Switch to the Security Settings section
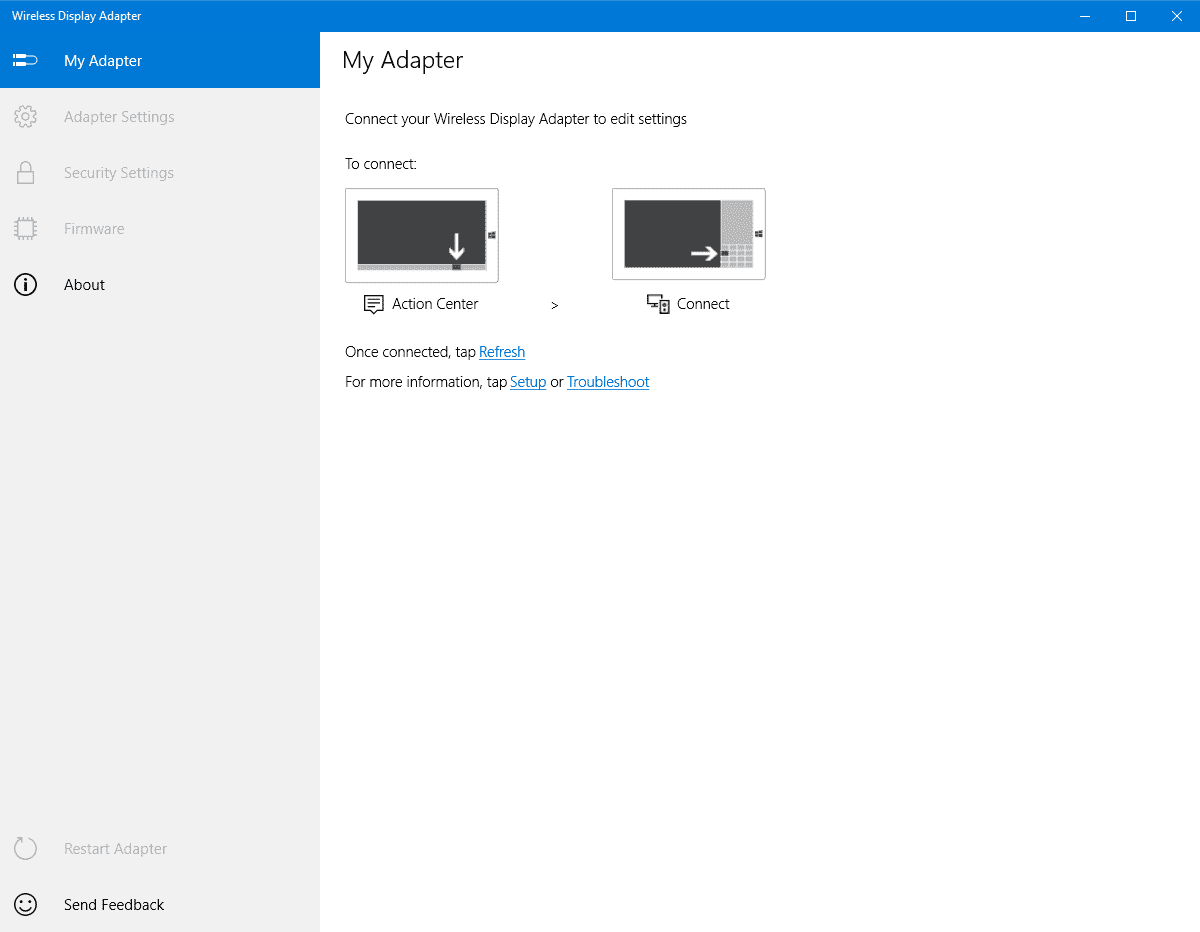 [x=118, y=172]
